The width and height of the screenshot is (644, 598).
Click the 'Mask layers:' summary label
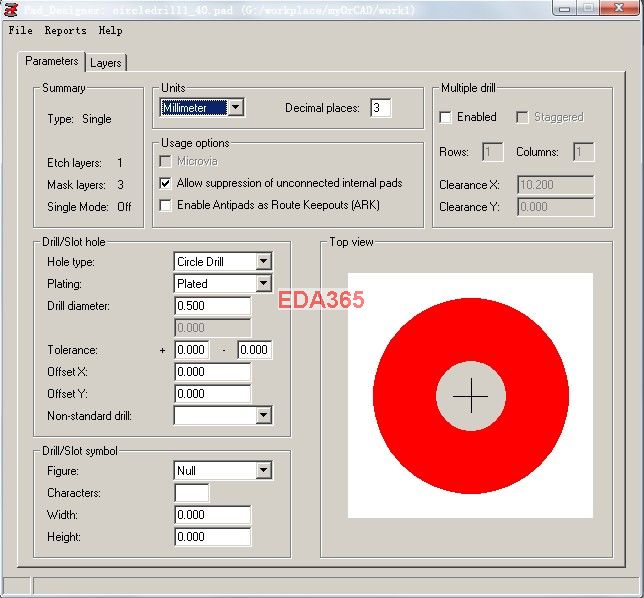76,185
